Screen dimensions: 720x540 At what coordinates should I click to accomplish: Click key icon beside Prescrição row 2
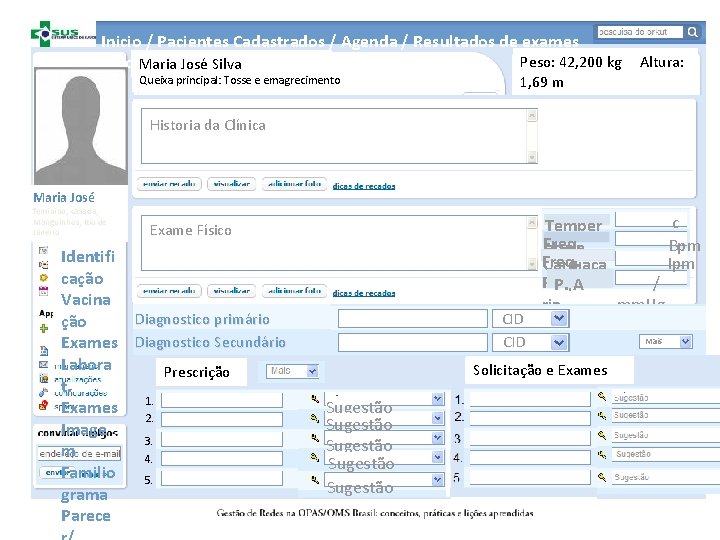click(315, 418)
